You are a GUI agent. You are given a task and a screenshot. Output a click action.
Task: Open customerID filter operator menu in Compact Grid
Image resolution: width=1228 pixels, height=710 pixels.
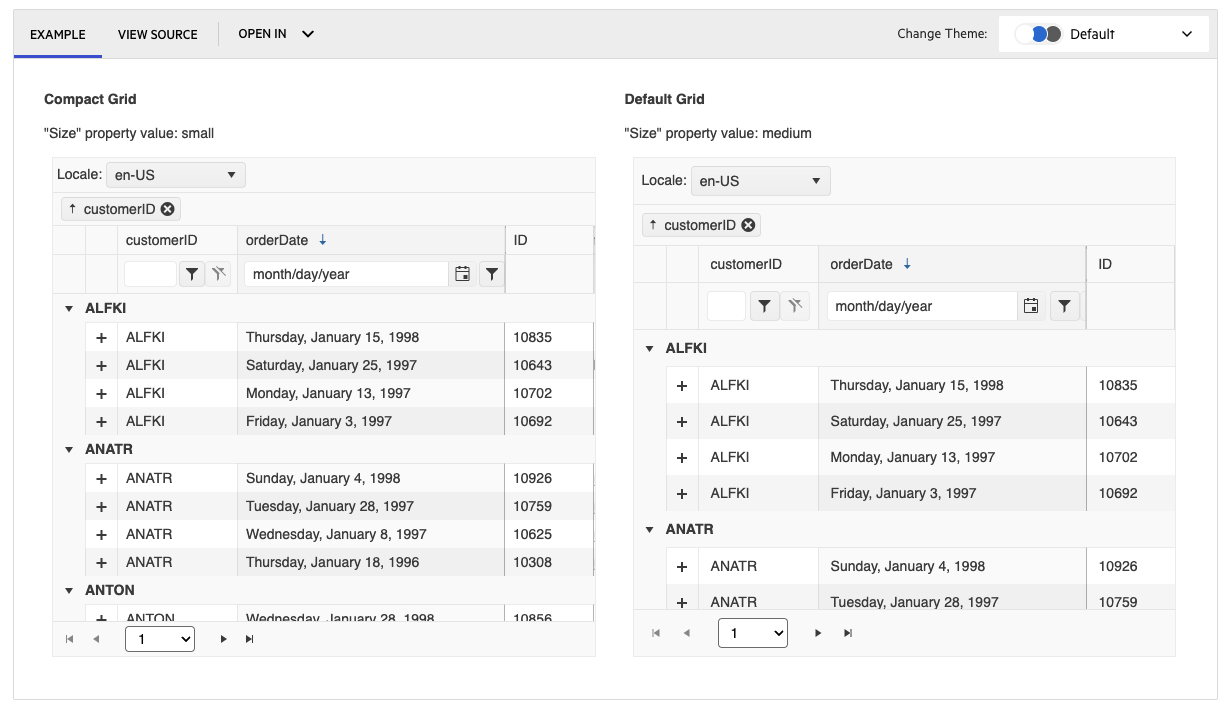192,274
